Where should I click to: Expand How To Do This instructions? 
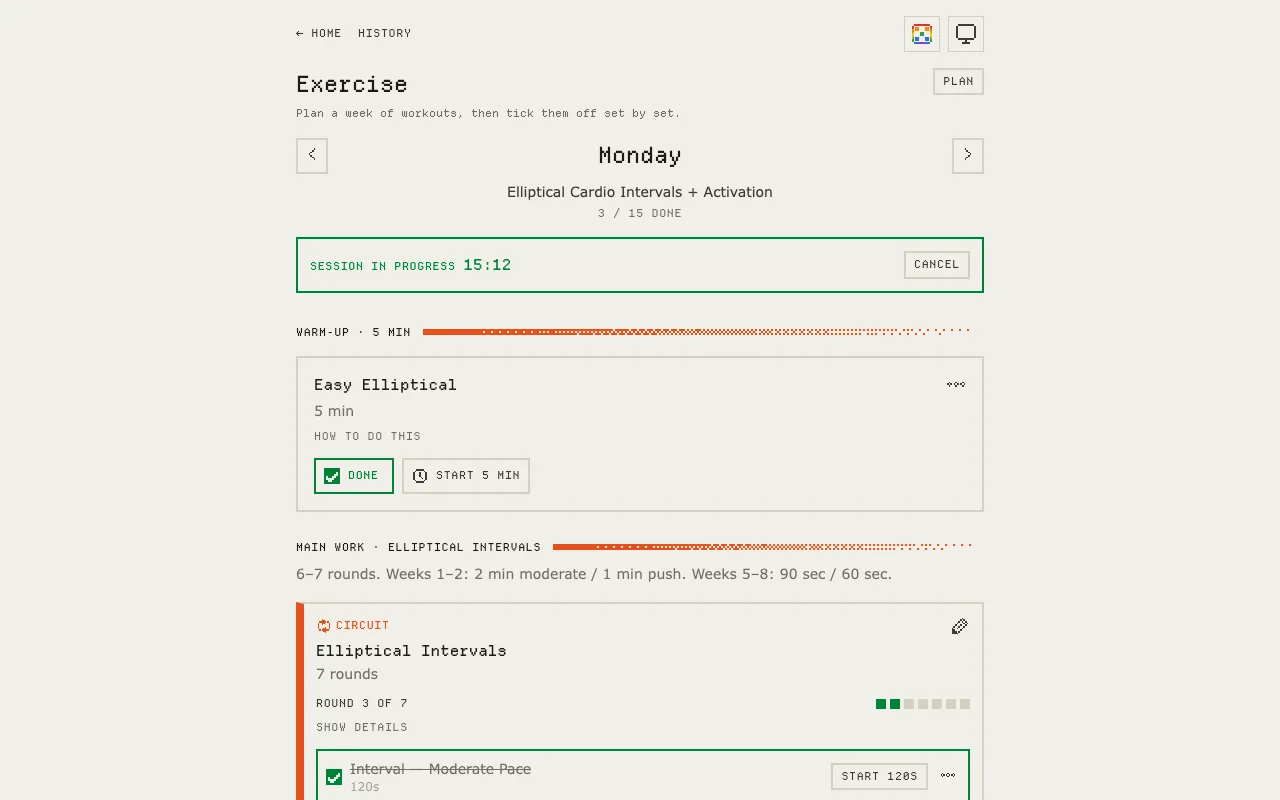point(367,437)
